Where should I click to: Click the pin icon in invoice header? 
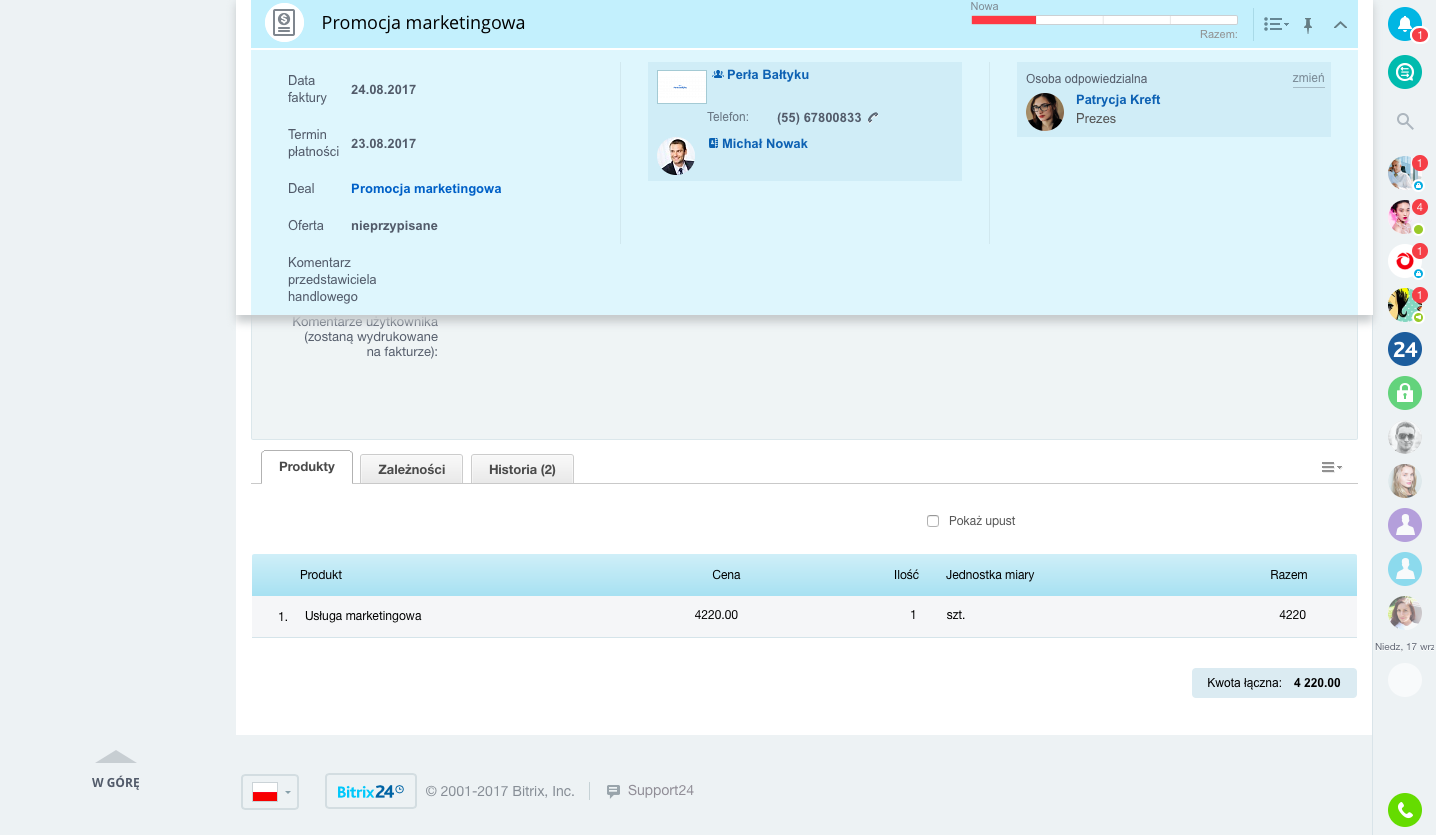click(1307, 25)
